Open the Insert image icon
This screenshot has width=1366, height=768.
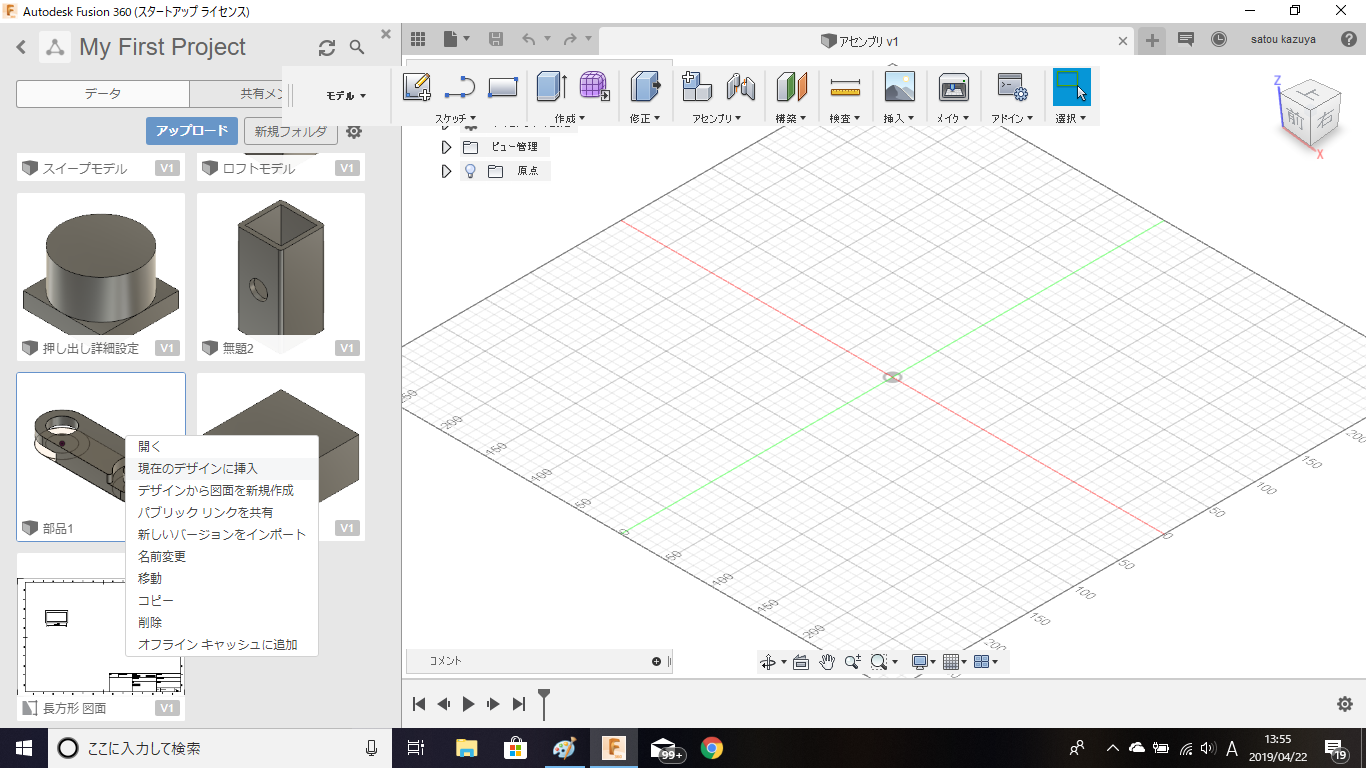[x=900, y=87]
